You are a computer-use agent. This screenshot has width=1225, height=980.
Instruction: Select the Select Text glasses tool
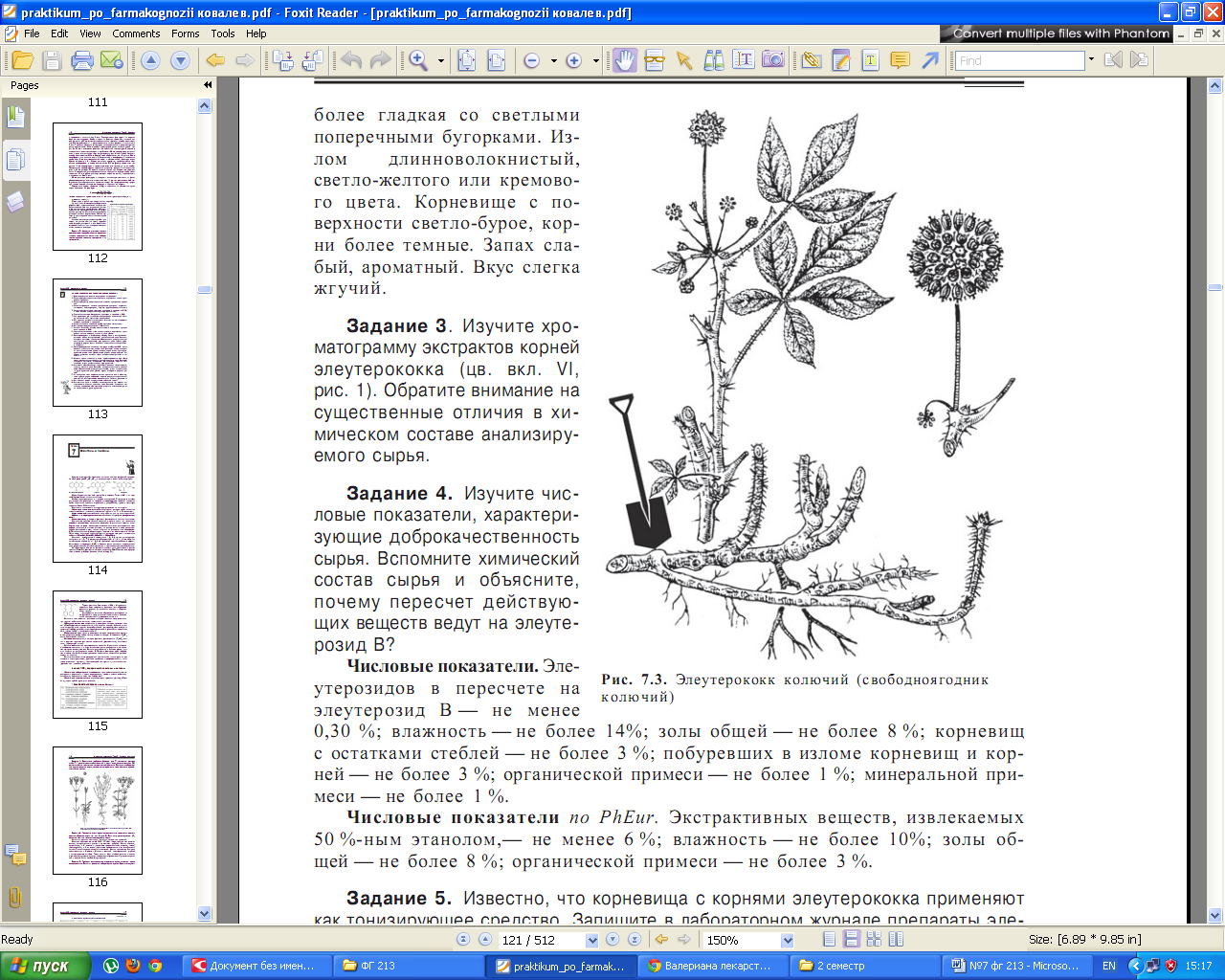click(655, 60)
